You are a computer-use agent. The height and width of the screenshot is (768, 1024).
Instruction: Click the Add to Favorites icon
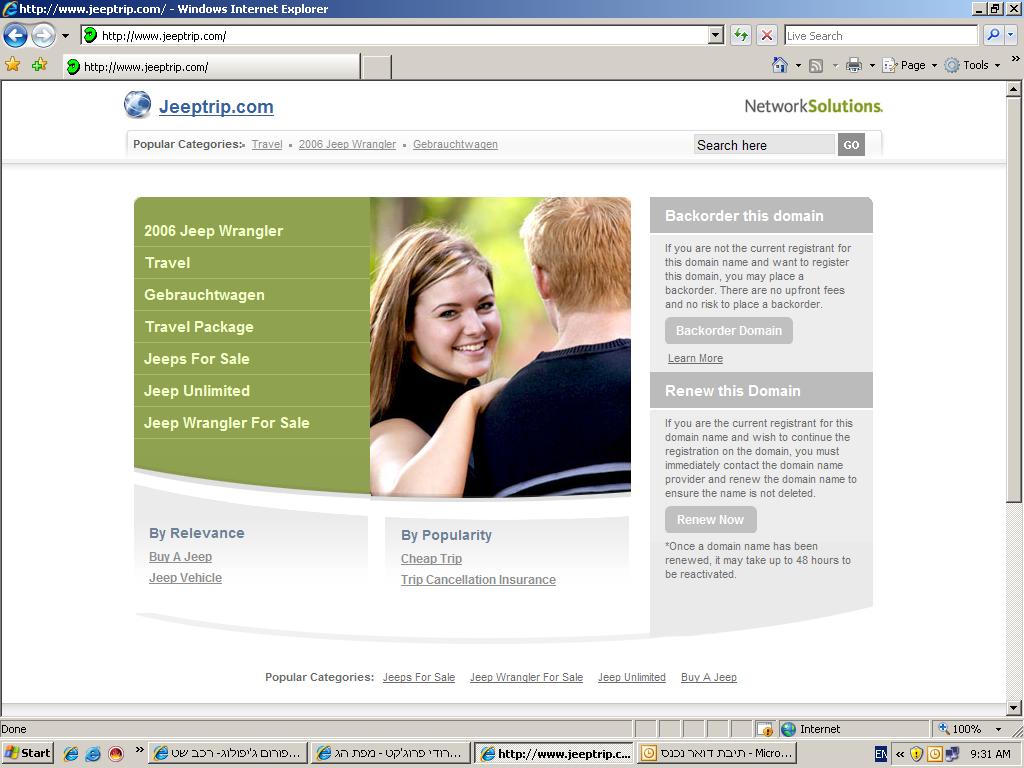tap(39, 65)
